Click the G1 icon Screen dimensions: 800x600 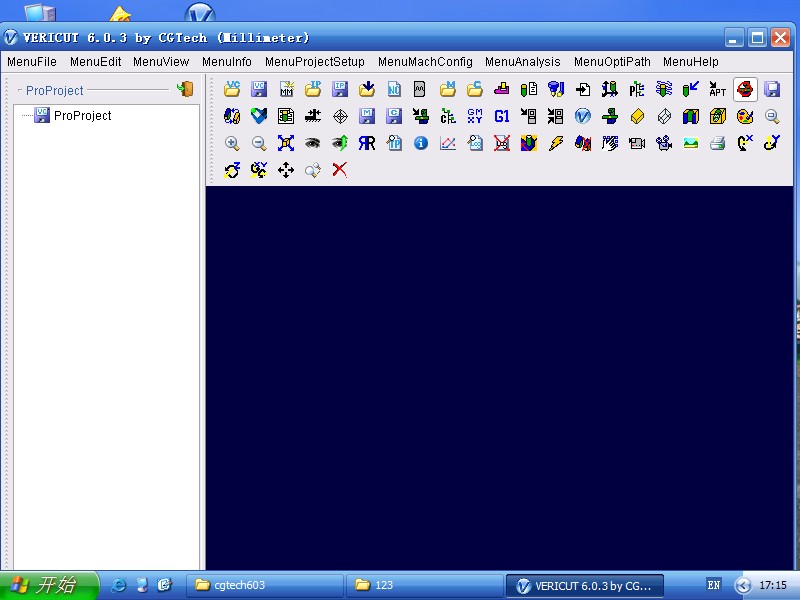tap(502, 116)
